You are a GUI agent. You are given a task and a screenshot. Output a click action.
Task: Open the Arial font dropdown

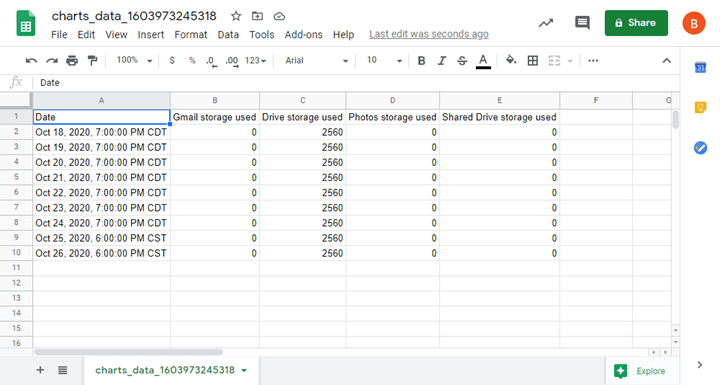pyautogui.click(x=316, y=61)
